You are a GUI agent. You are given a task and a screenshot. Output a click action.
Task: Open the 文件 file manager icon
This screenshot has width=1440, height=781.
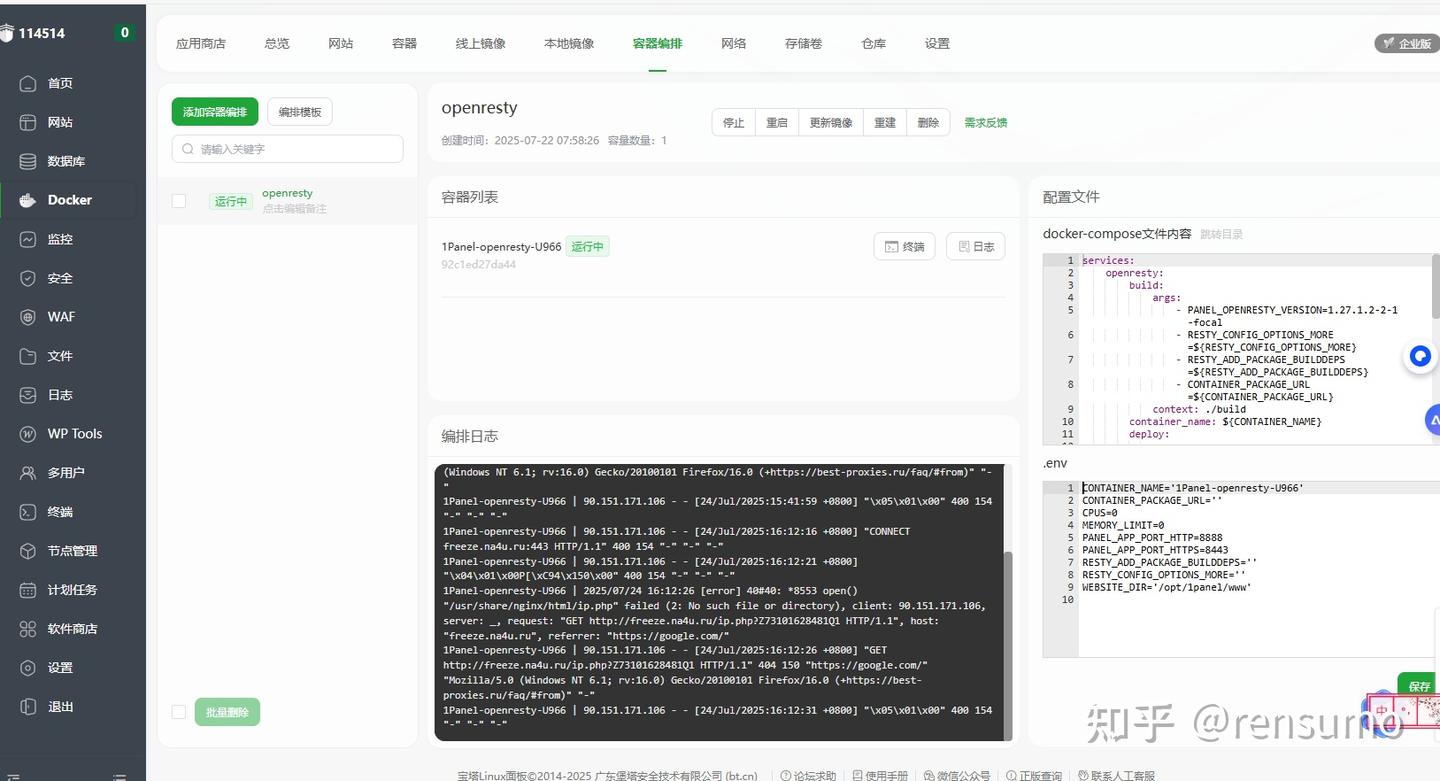[x=28, y=355]
